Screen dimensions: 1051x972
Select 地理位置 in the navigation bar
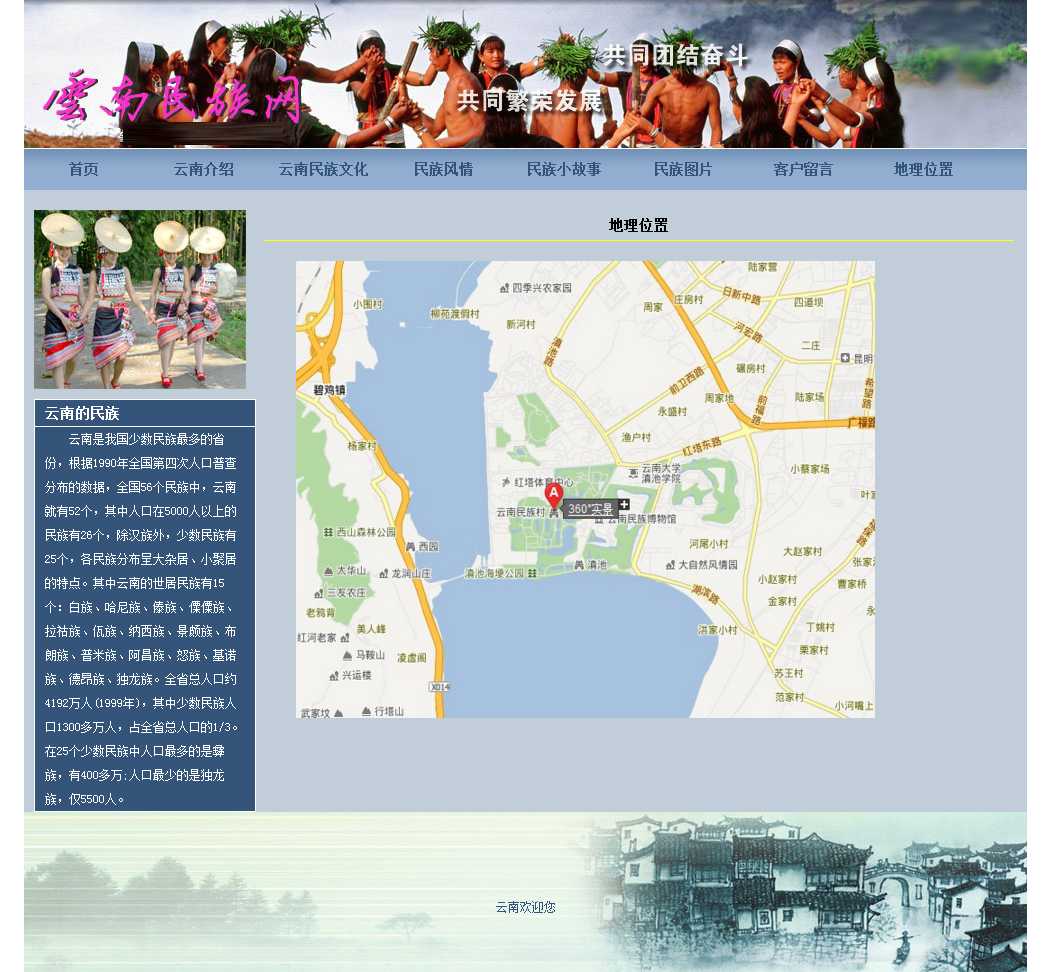coord(923,170)
